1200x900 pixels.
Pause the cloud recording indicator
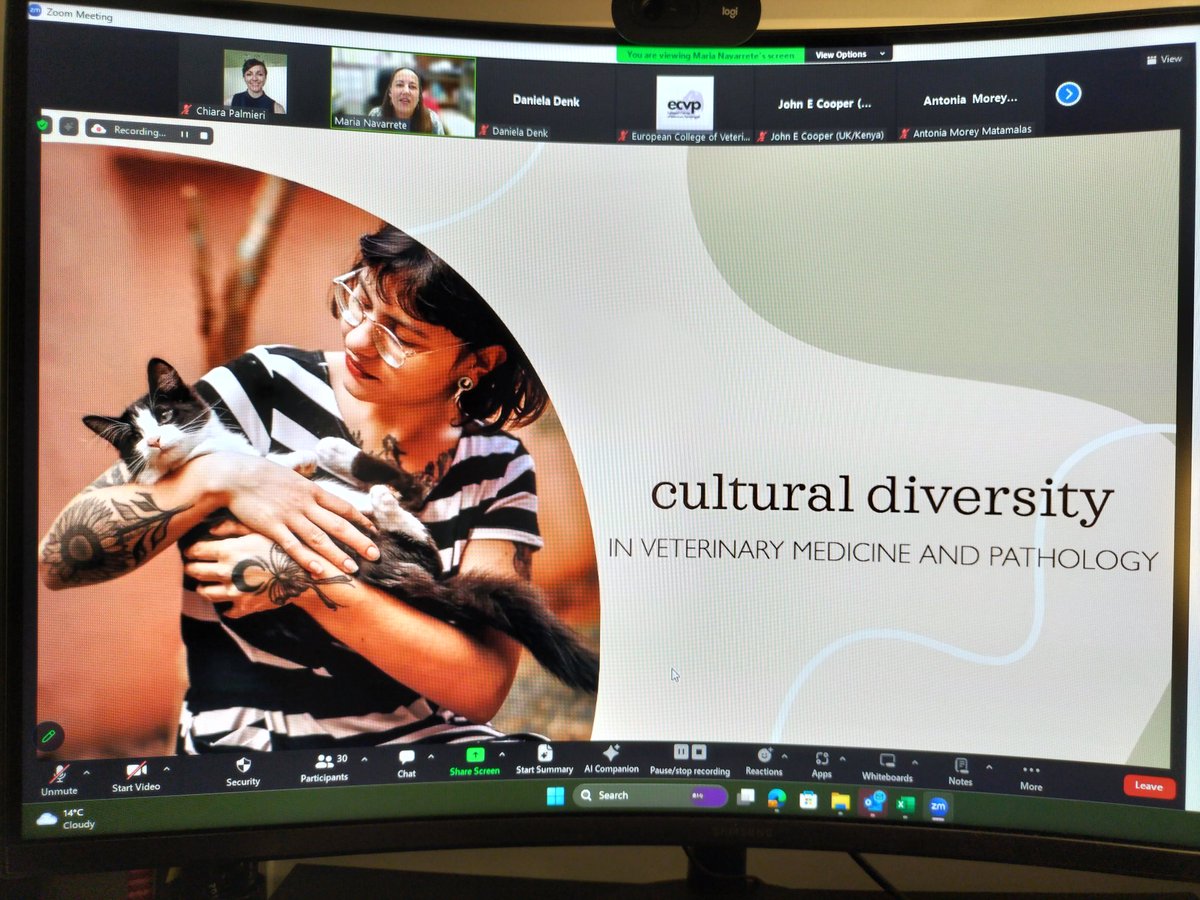pyautogui.click(x=183, y=133)
